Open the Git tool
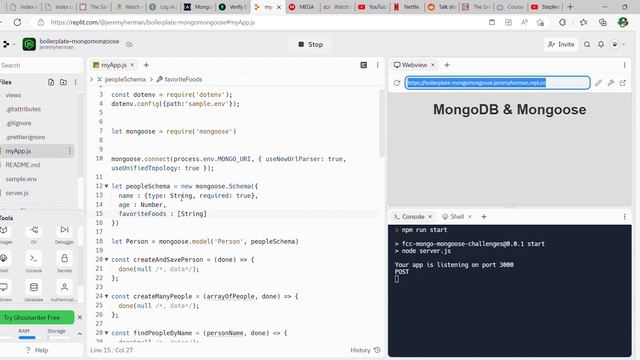The image size is (640, 360). tap(34, 235)
